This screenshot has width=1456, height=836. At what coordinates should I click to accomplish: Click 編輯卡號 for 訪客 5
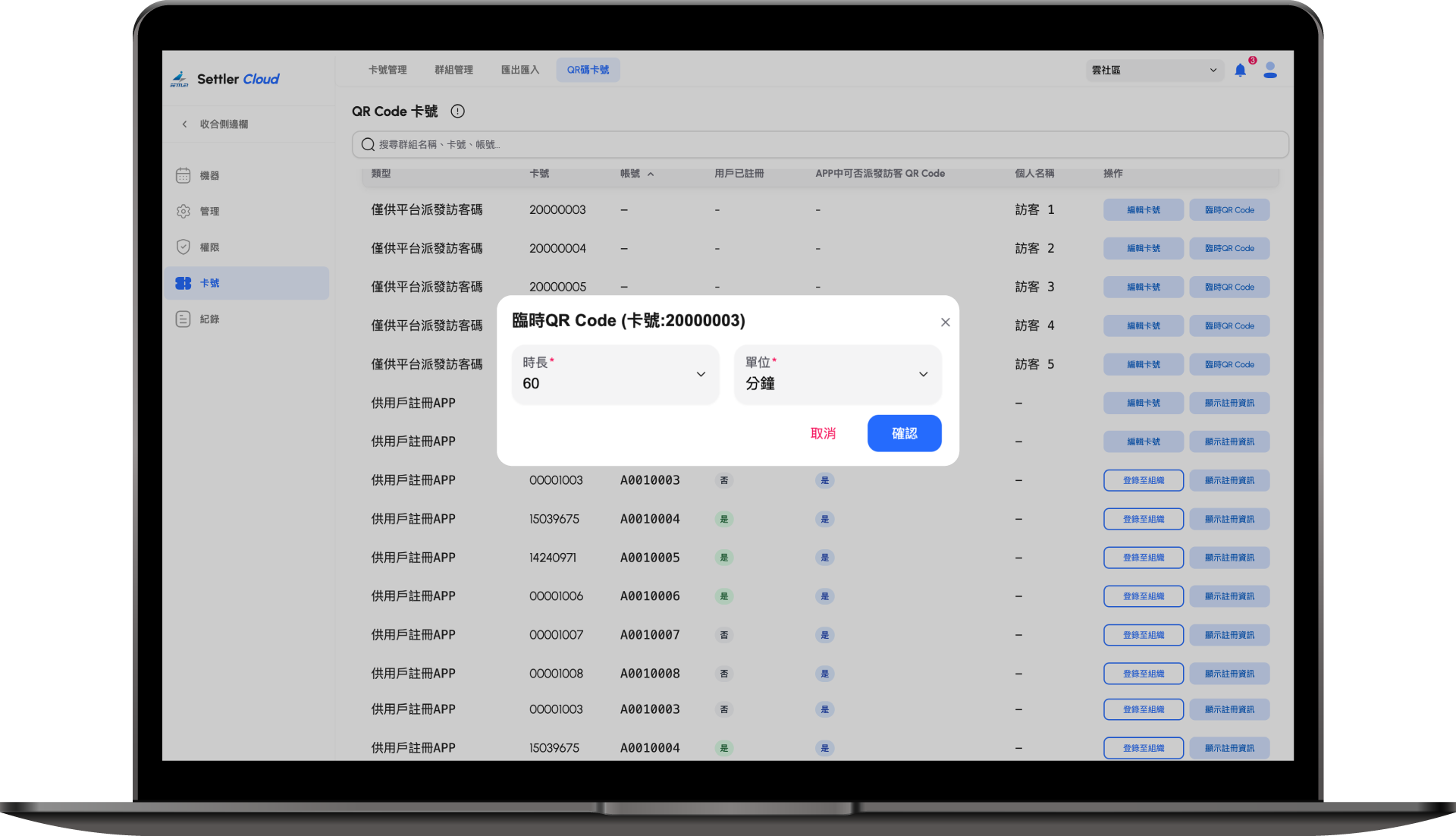click(x=1144, y=365)
